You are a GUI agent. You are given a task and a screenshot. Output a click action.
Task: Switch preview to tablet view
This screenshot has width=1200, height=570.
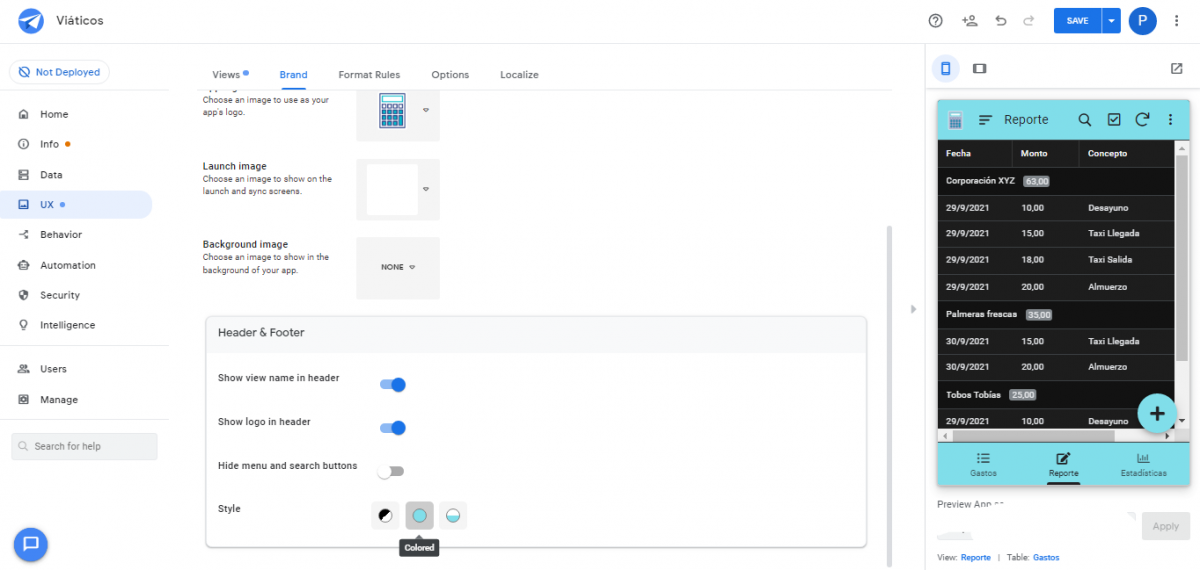coord(979,69)
